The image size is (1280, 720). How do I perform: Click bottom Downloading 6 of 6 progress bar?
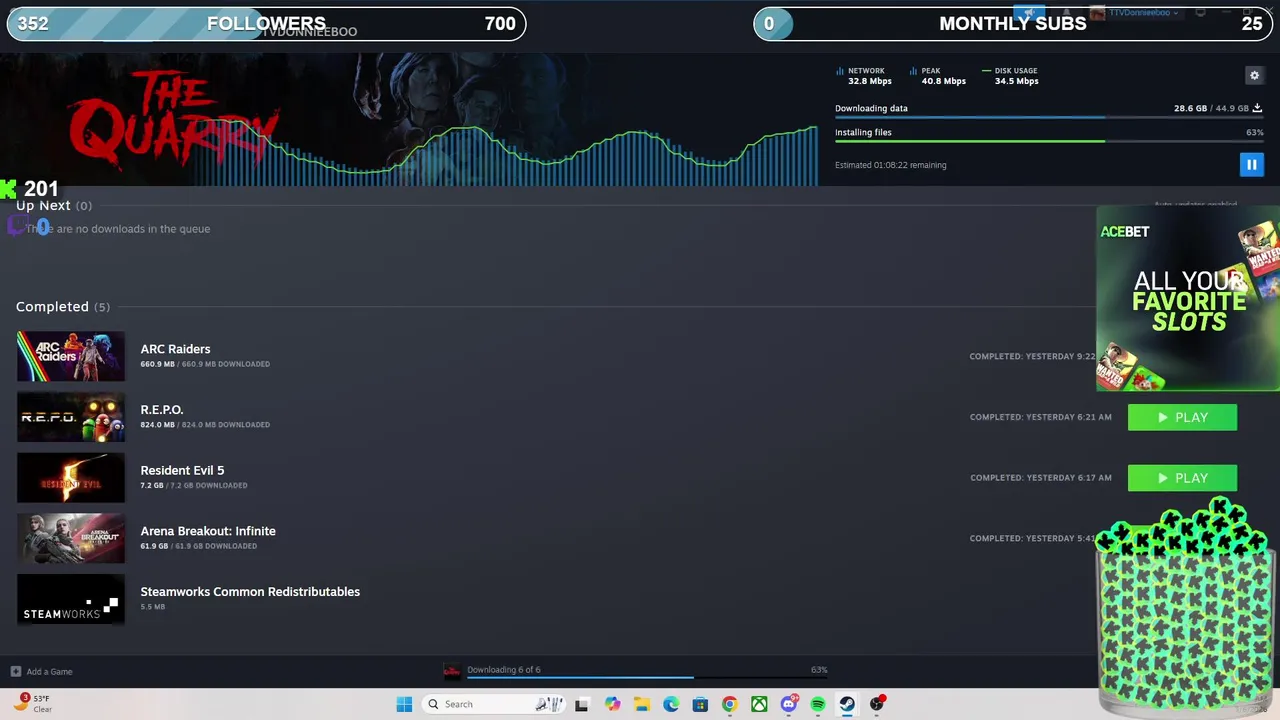tap(647, 678)
